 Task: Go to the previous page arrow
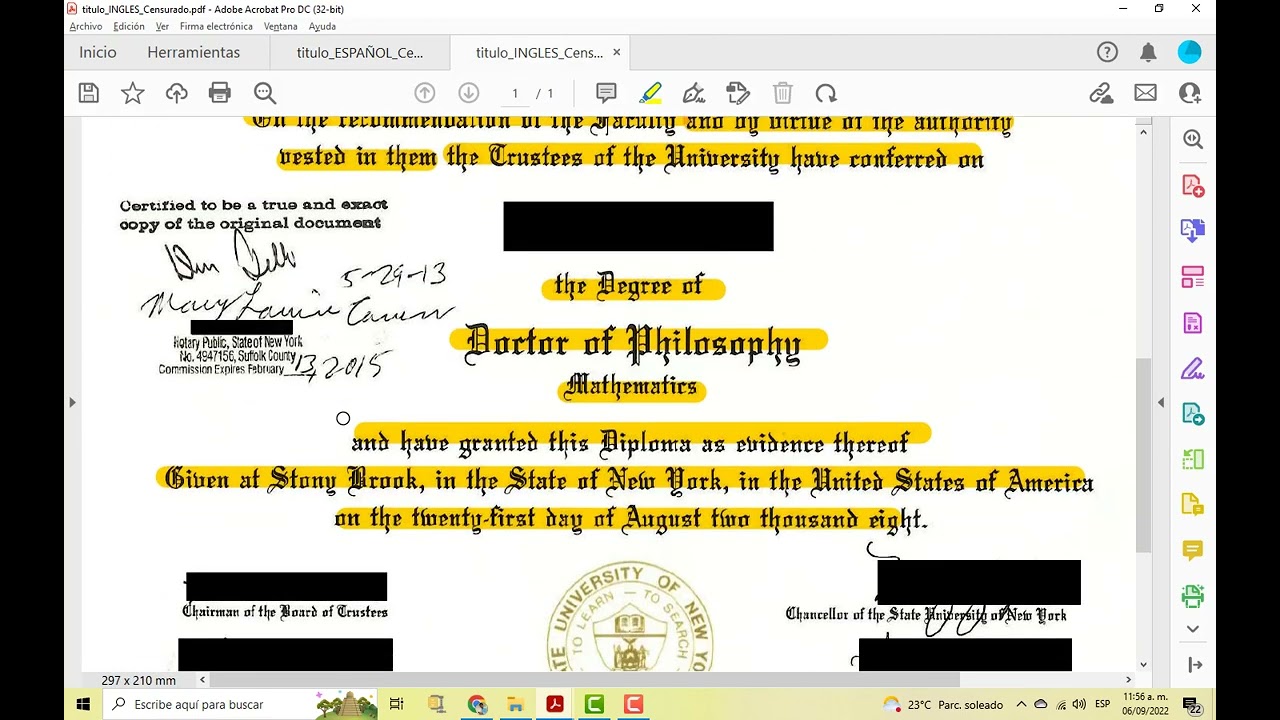pos(425,93)
